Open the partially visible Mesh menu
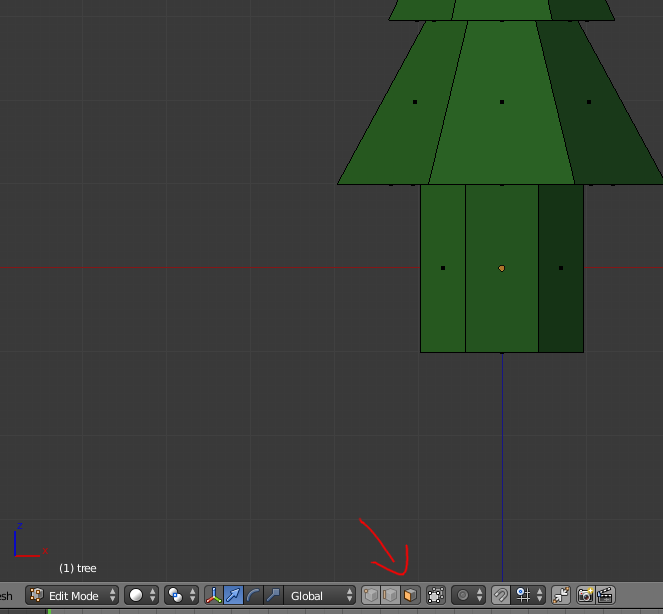 (x=6, y=596)
